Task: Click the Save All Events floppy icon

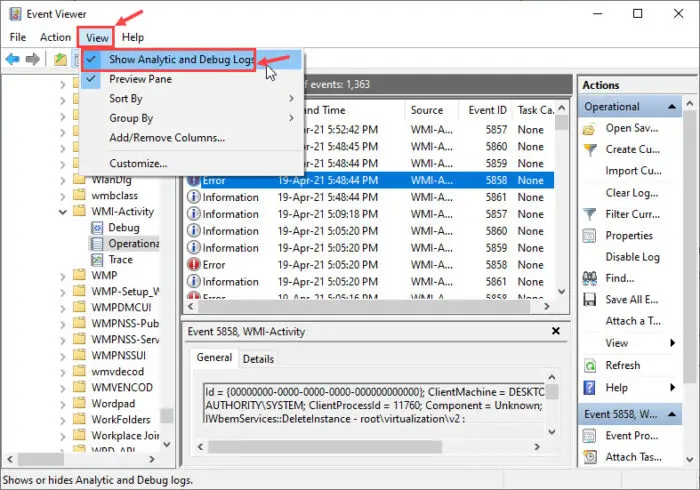Action: 589,299
